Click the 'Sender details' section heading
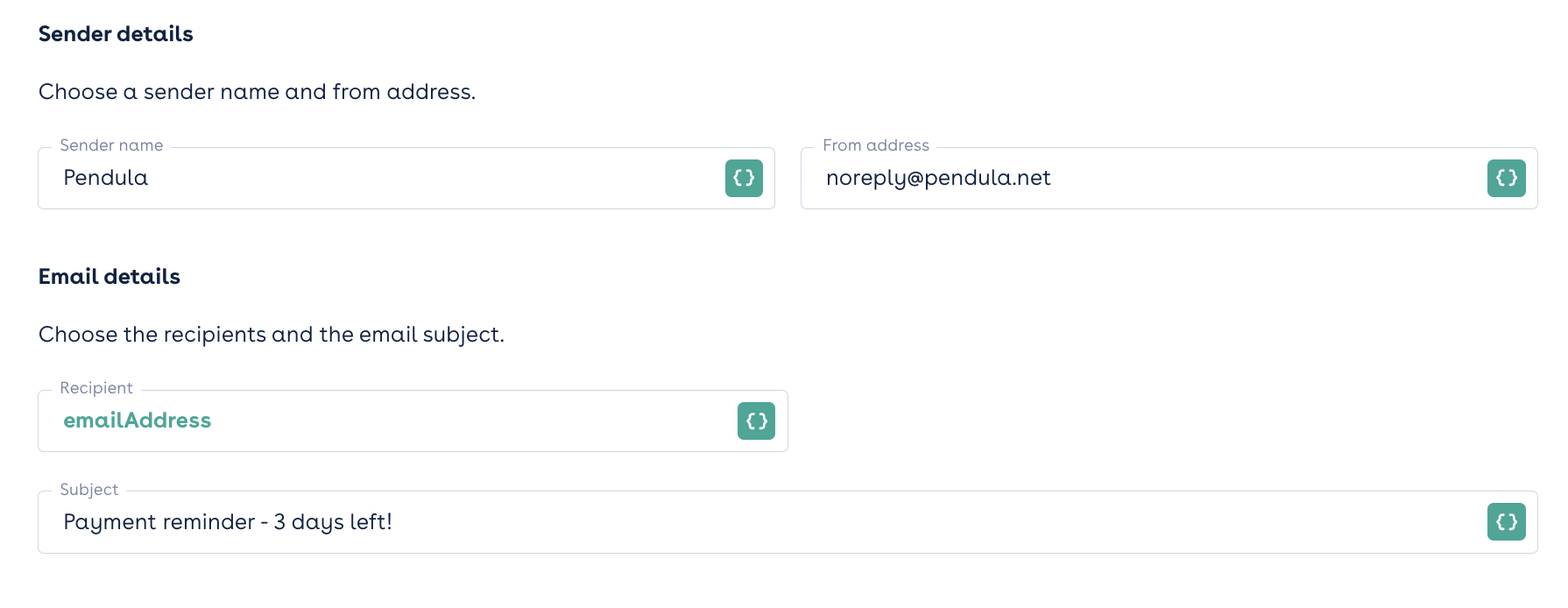 coord(116,34)
